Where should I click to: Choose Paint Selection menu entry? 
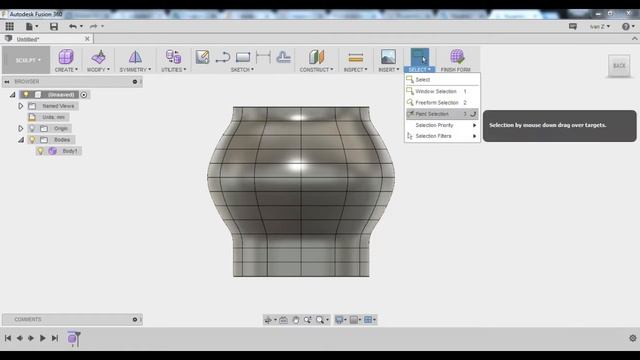(x=442, y=114)
